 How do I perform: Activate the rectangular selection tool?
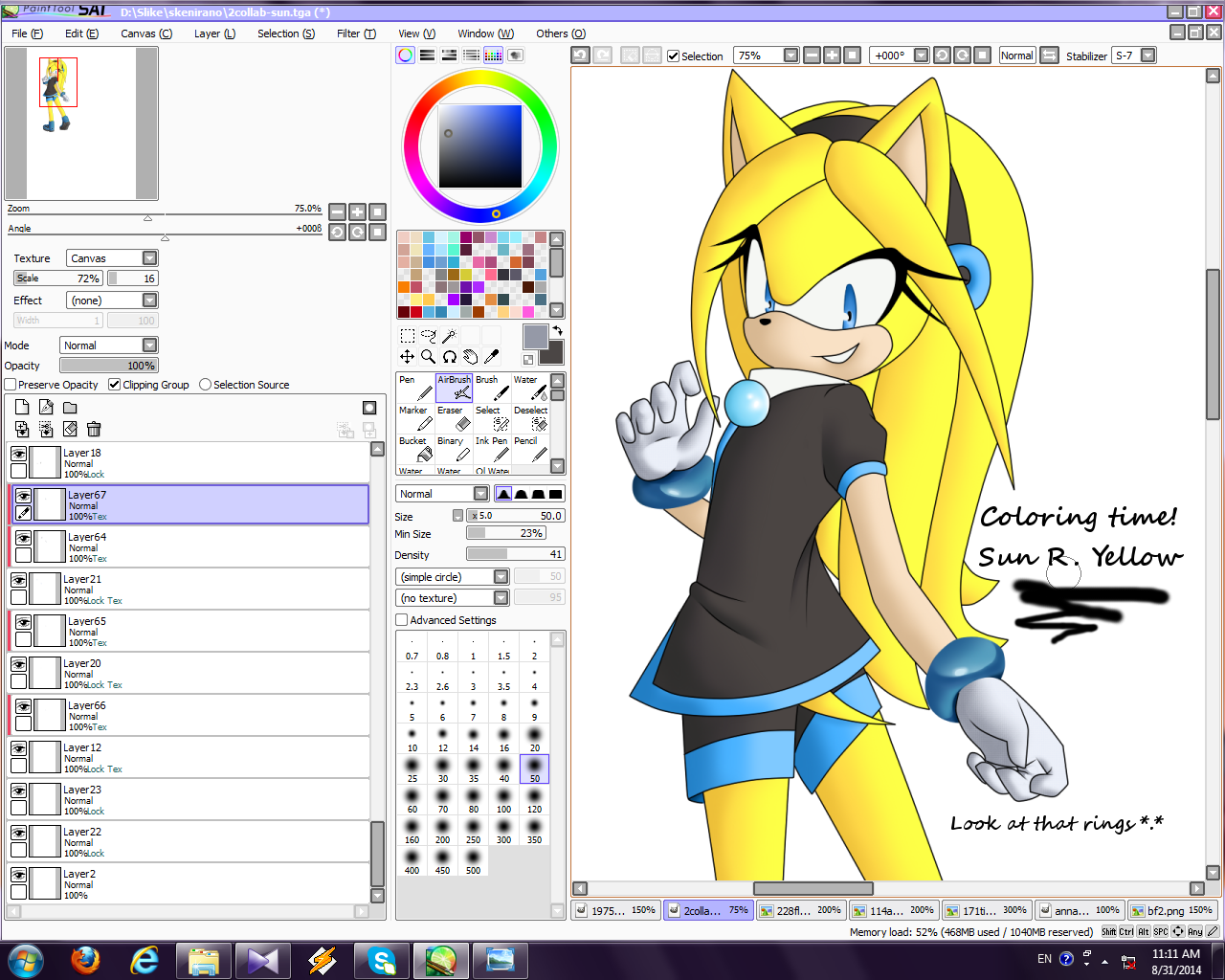[x=407, y=336]
